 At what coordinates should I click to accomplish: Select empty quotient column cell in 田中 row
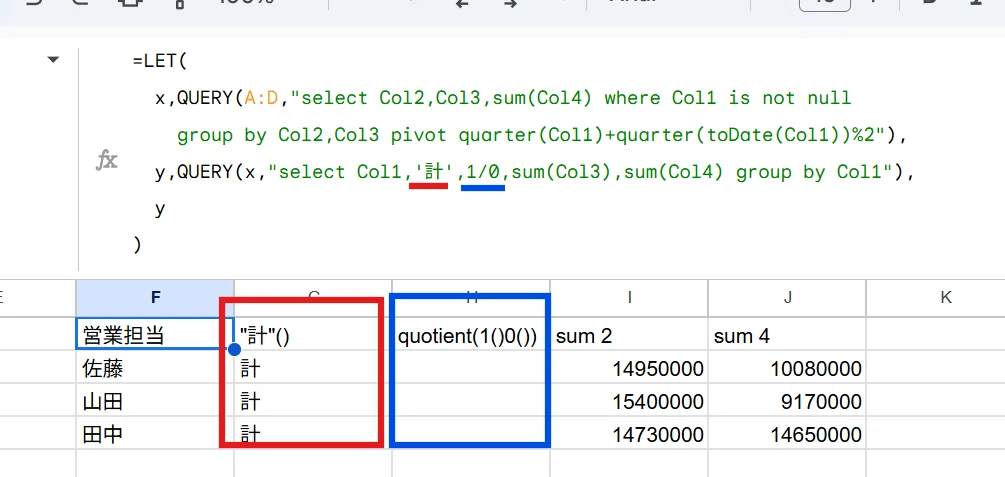click(471, 434)
